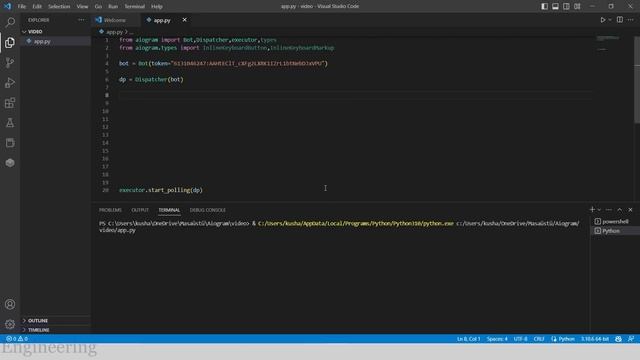Open the File menu
640x360 pixels.
pyautogui.click(x=22, y=7)
